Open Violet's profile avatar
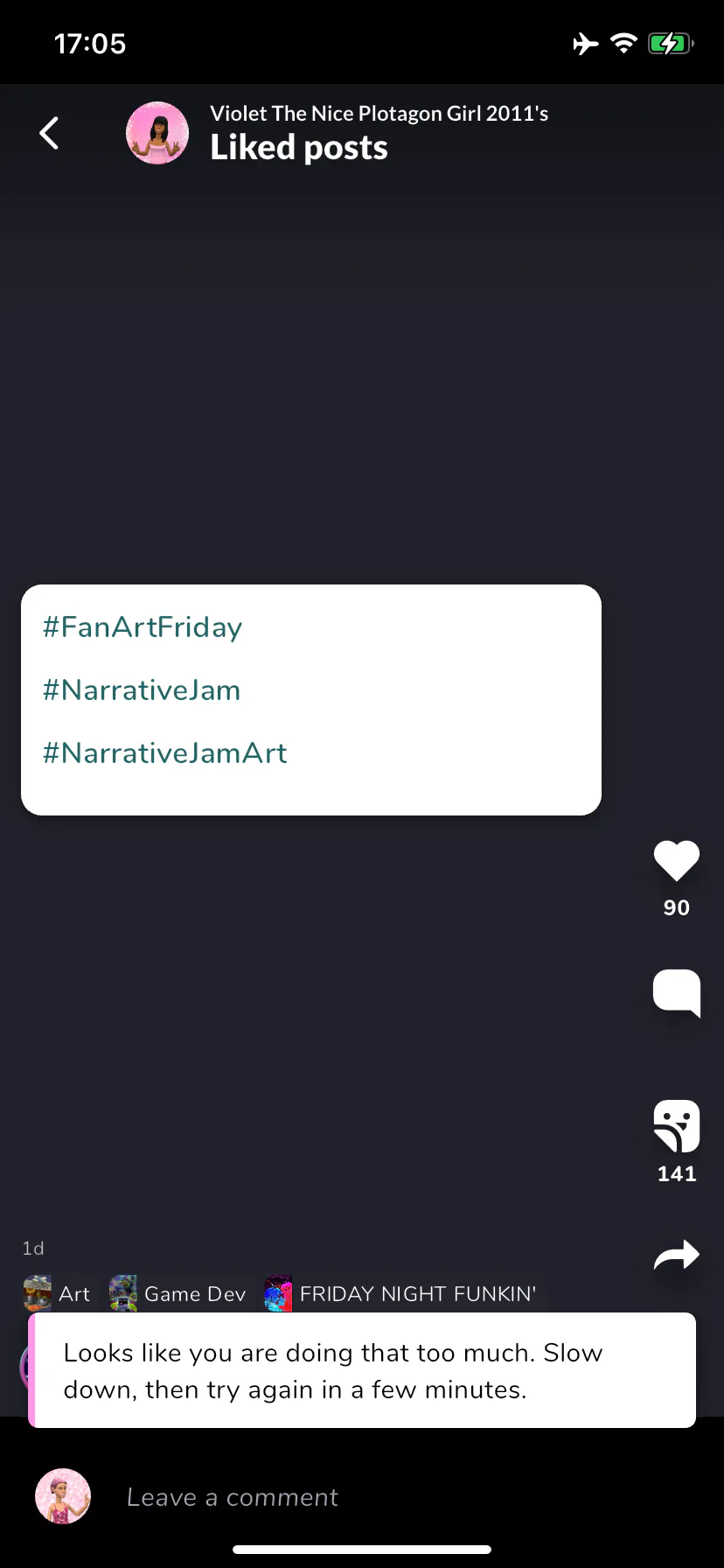This screenshot has width=724, height=1568. 157,133
